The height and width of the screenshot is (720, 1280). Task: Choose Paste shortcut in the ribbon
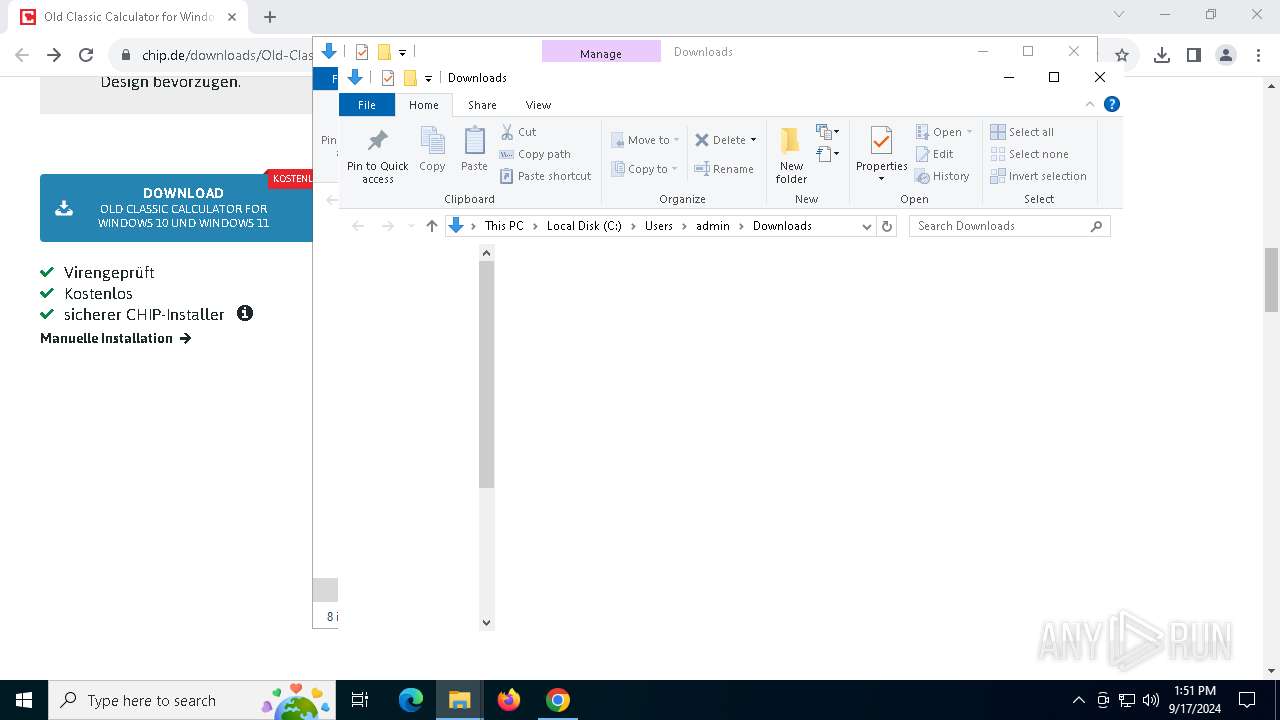[546, 176]
